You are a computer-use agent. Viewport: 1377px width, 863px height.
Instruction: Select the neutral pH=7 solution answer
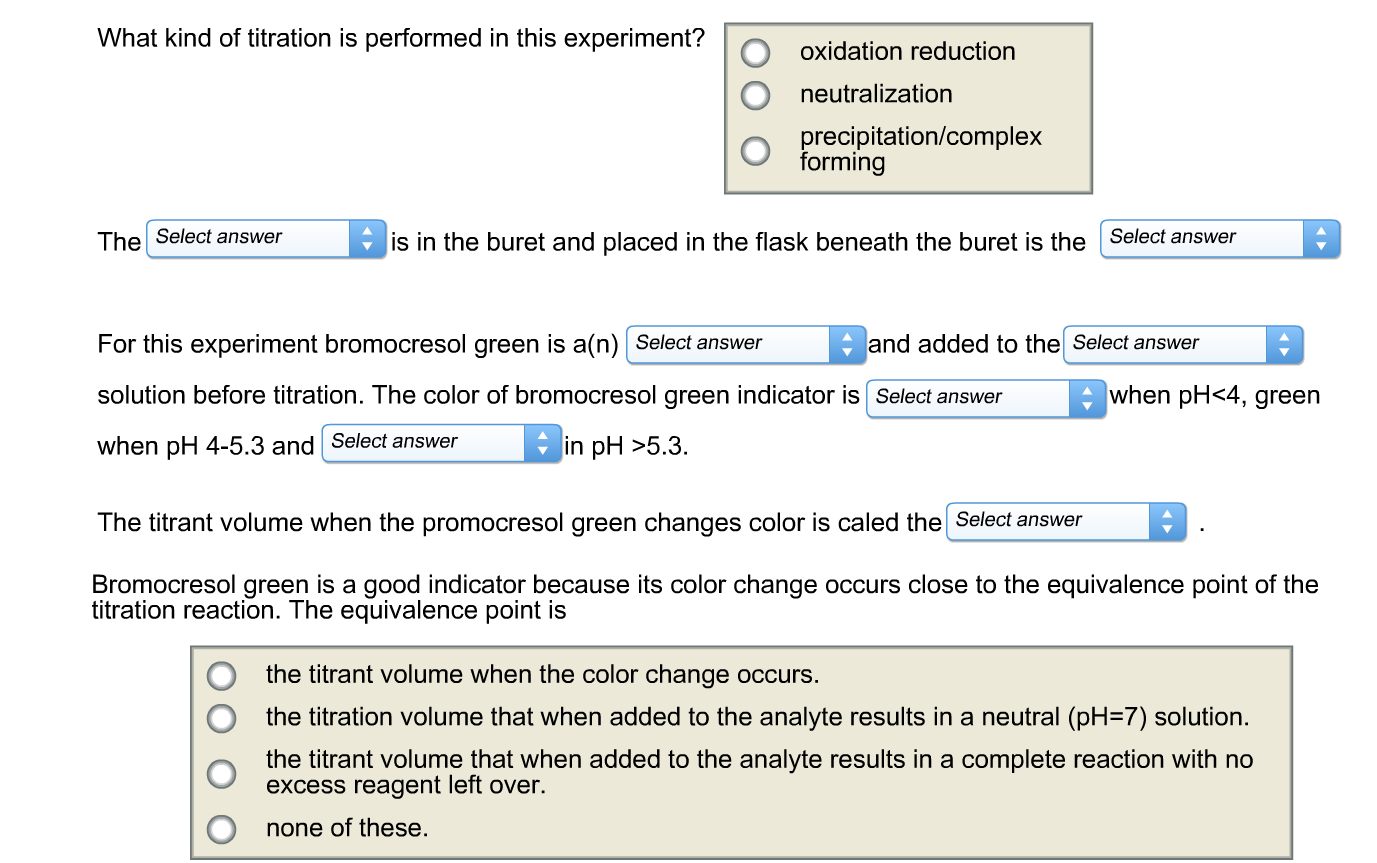pos(221,717)
